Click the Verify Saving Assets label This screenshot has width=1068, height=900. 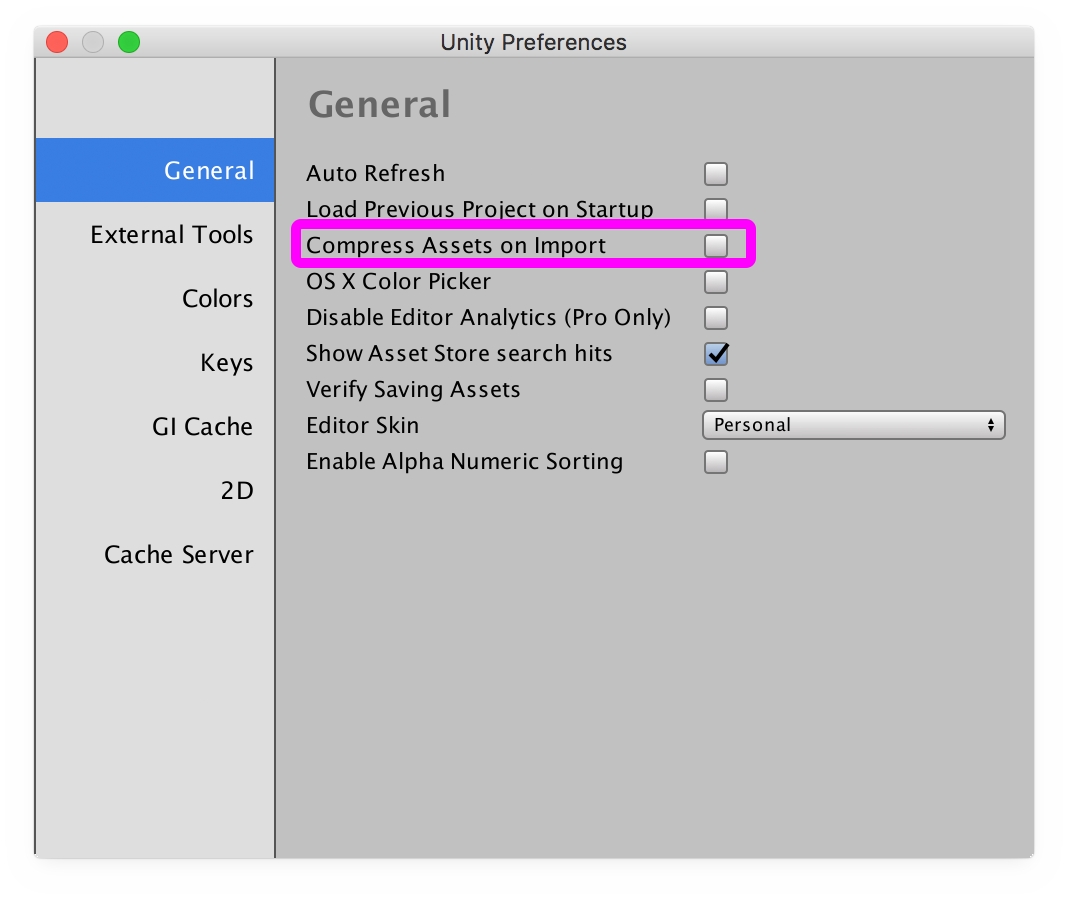point(413,390)
